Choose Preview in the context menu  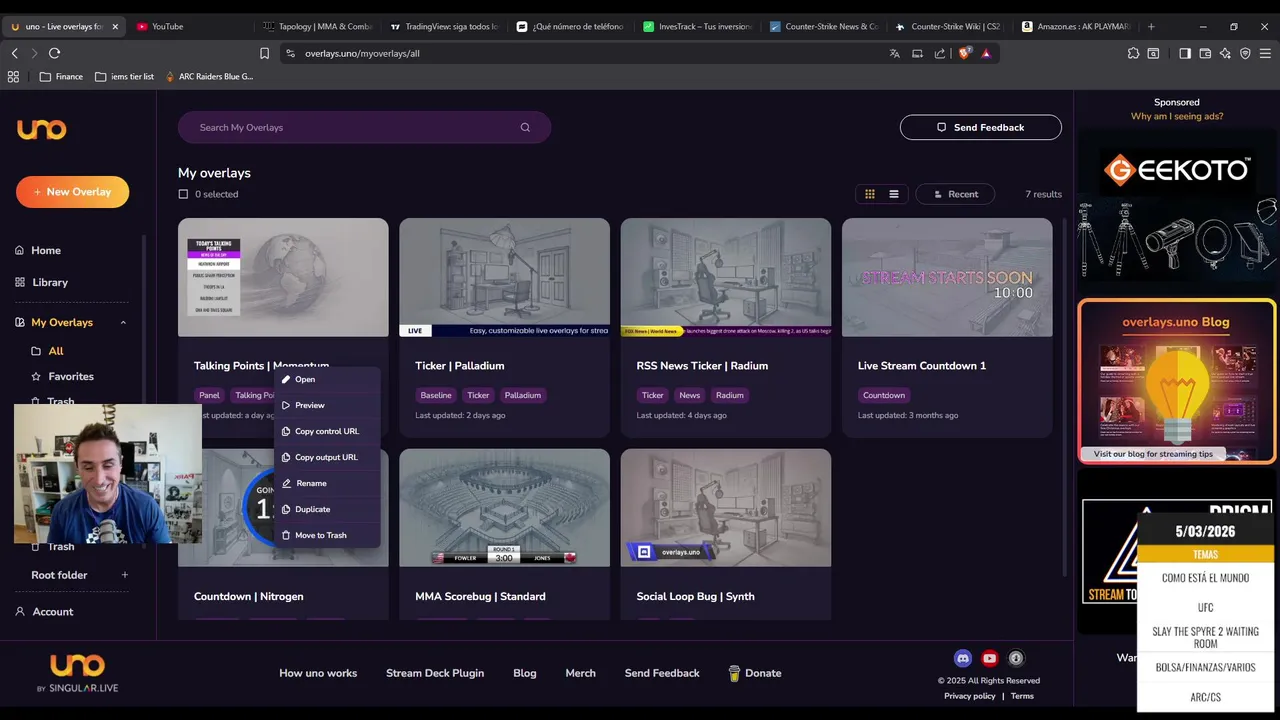point(327,405)
